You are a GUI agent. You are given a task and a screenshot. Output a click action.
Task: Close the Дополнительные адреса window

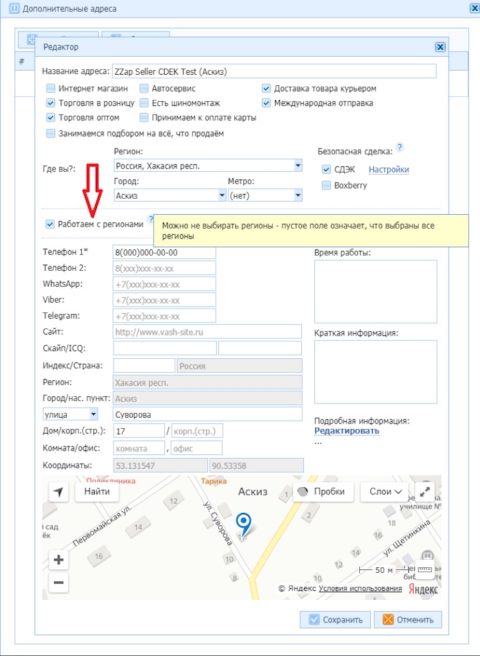(x=476, y=9)
